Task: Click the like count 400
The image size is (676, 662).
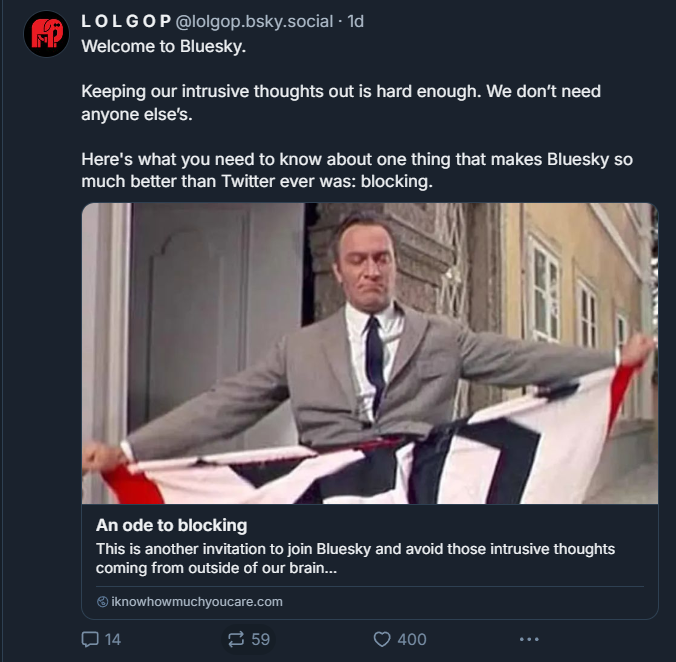Action: coord(411,639)
